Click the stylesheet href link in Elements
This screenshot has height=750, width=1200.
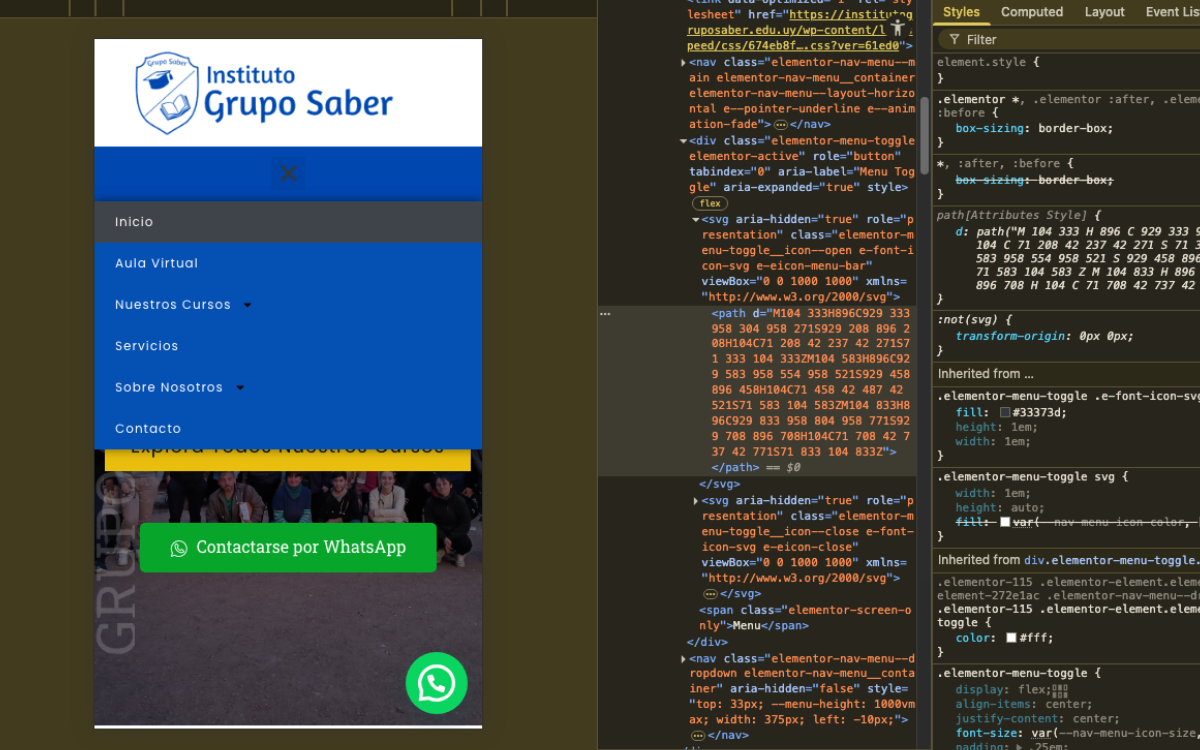800,30
